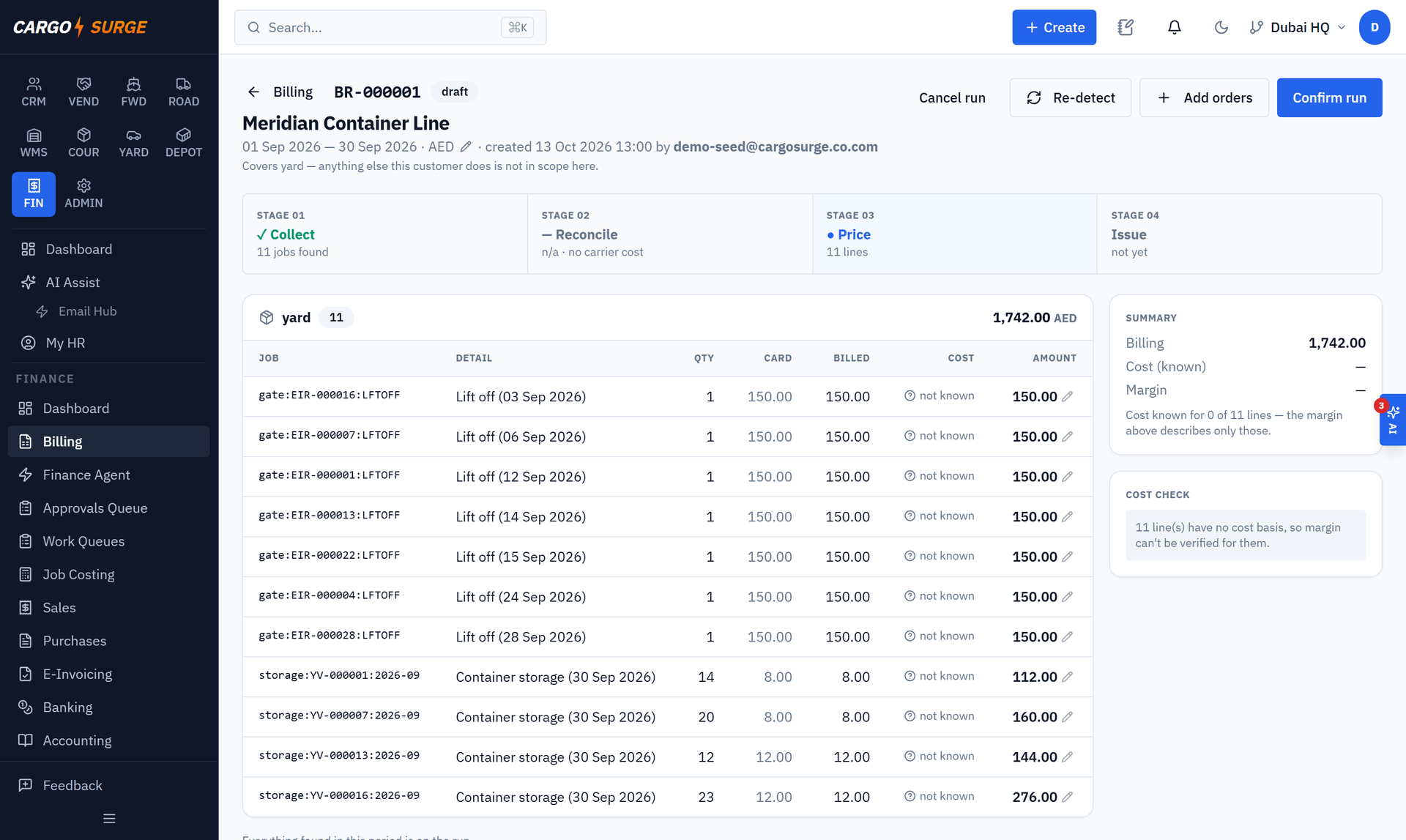Open the ADMIN settings module
The width and height of the screenshot is (1406, 840).
pos(83,194)
